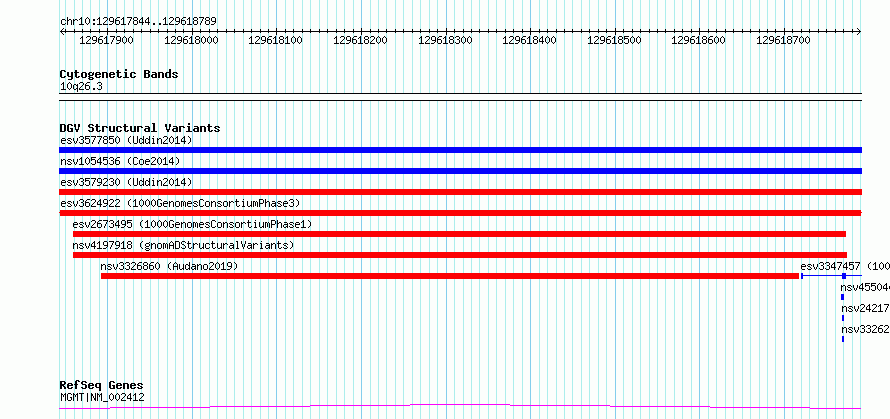
Task: Open the esv3624922 1000GenomesConsortiumPhase3 label
Action: tap(180, 203)
